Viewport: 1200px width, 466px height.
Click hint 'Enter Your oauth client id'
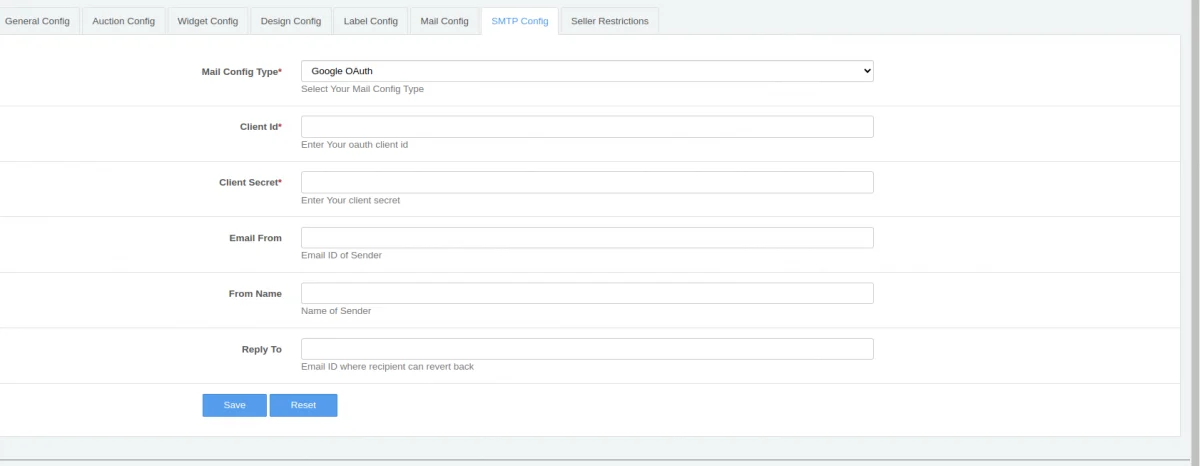click(354, 145)
